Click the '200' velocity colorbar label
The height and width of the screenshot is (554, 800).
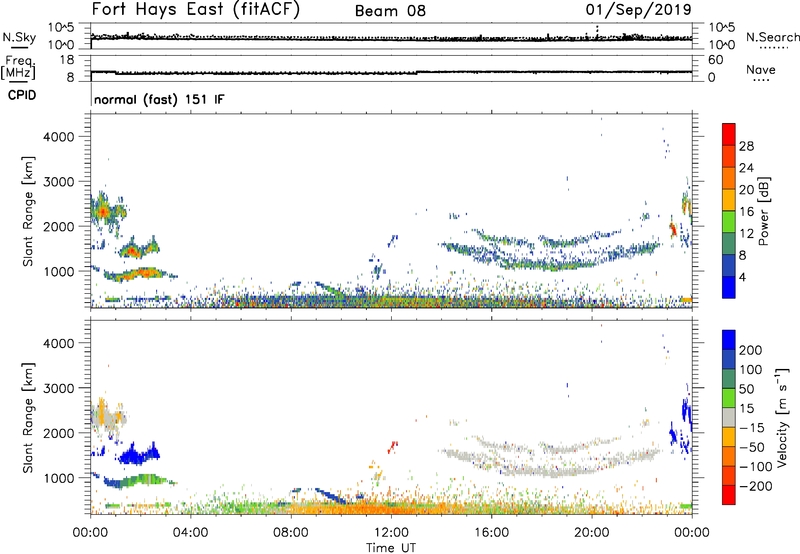coord(751,350)
